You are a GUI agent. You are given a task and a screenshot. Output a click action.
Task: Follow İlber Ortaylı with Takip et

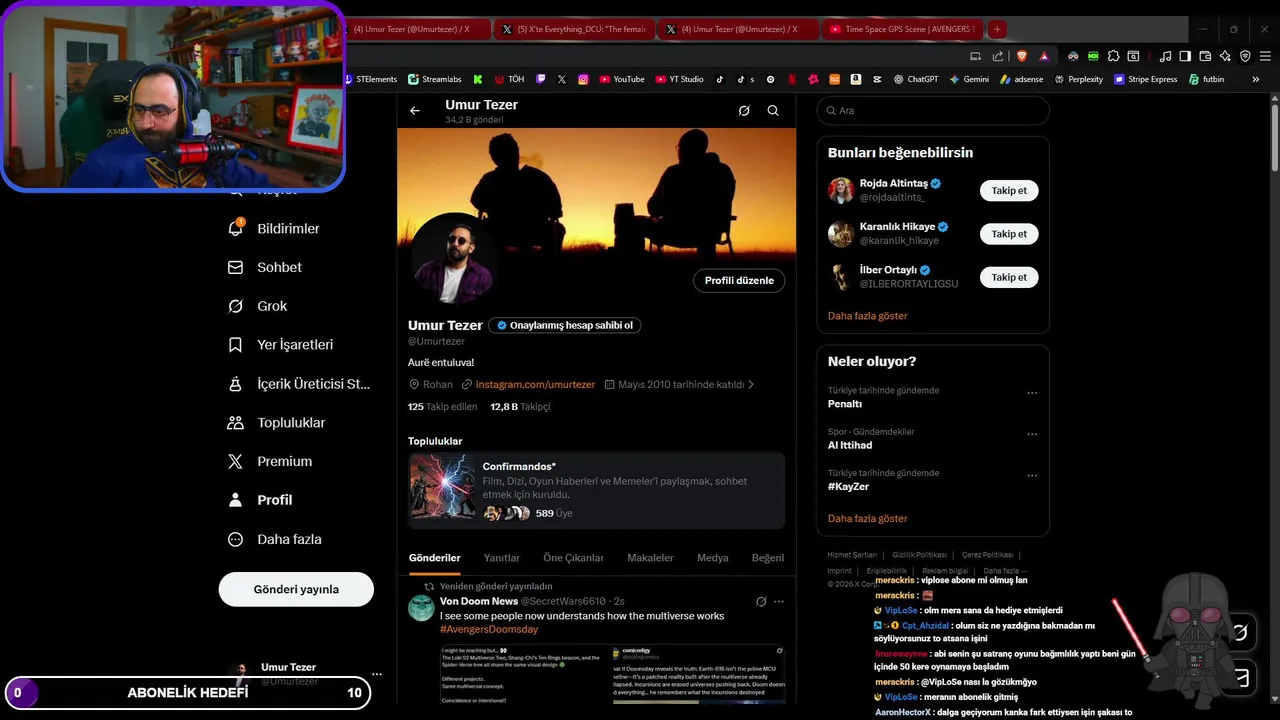pyautogui.click(x=1009, y=277)
